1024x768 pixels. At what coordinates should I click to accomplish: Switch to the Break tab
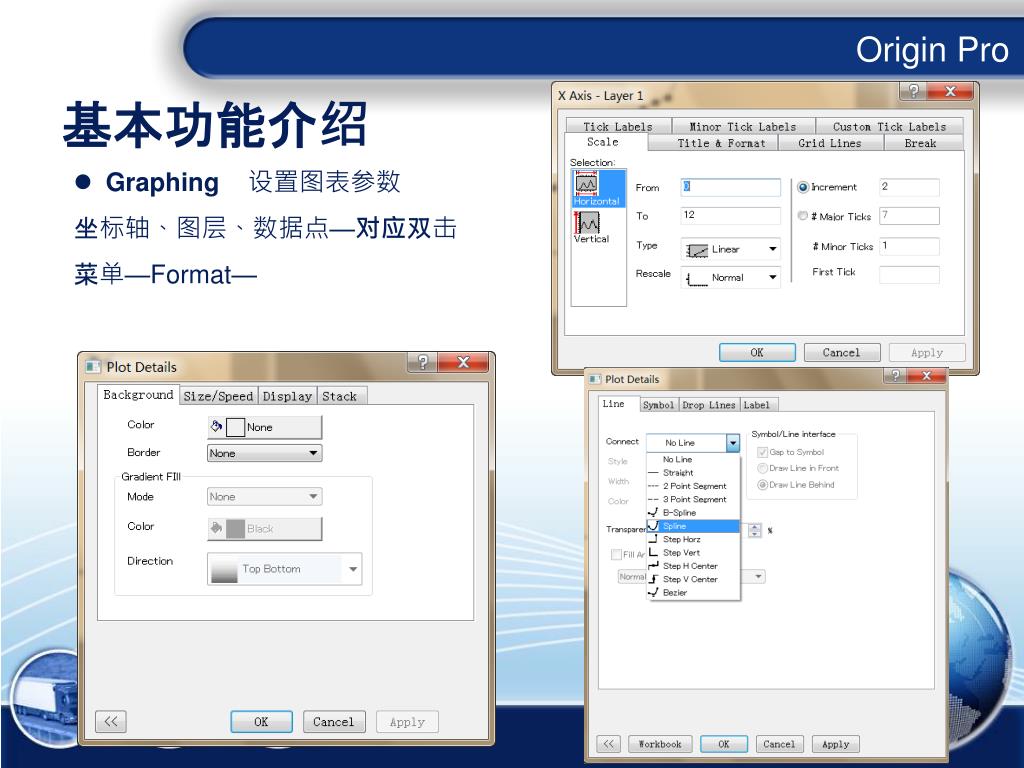[x=920, y=143]
